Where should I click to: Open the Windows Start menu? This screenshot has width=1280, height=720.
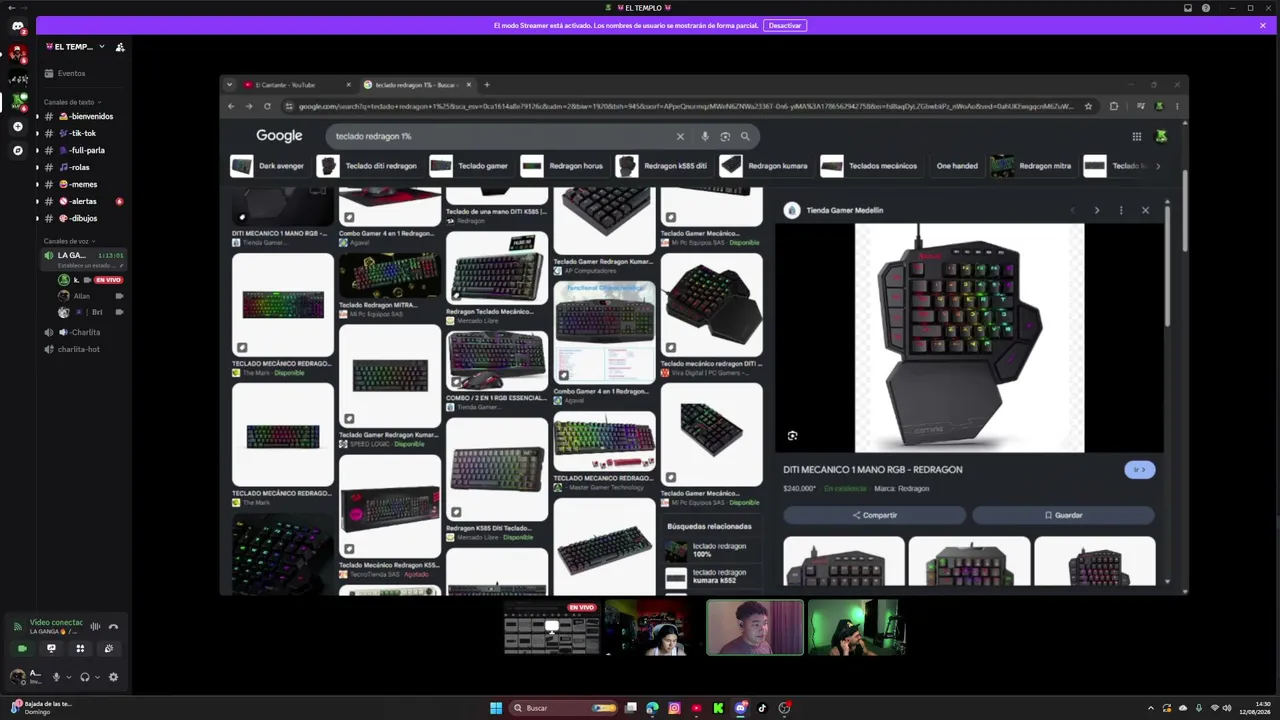click(x=495, y=708)
